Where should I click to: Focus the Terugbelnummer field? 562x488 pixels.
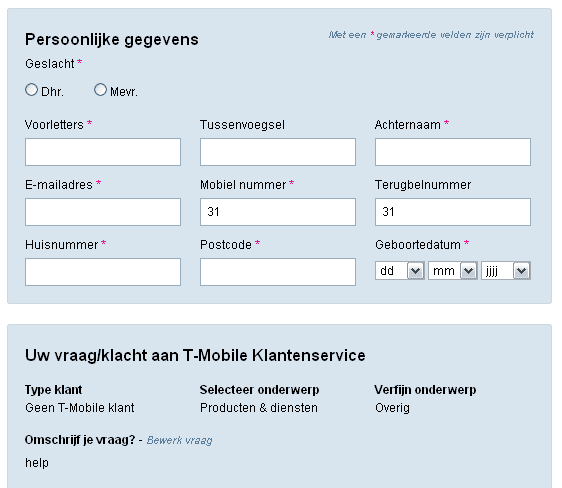(x=453, y=212)
